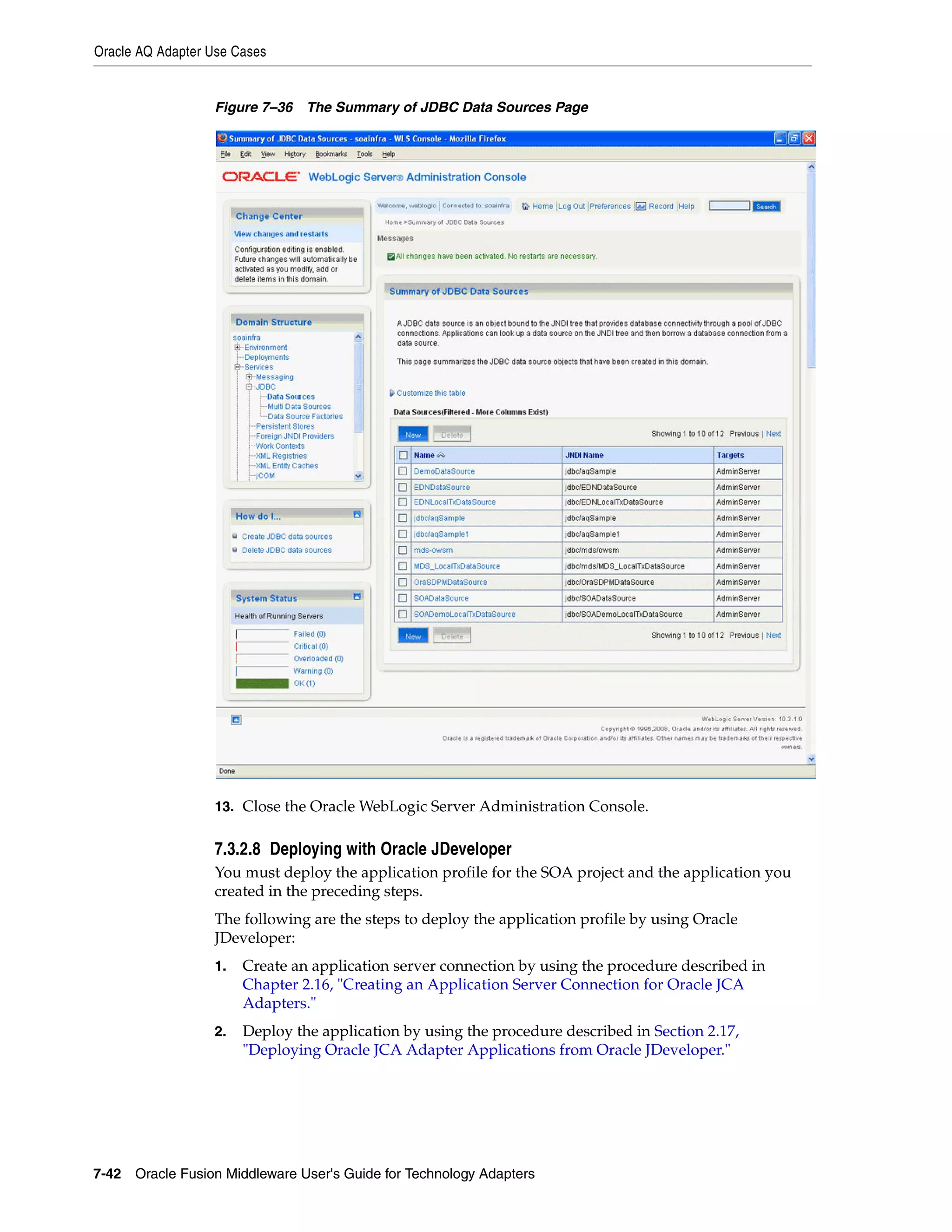Check the mds-owsm row checkbox
Image resolution: width=952 pixels, height=1232 pixels.
[403, 550]
